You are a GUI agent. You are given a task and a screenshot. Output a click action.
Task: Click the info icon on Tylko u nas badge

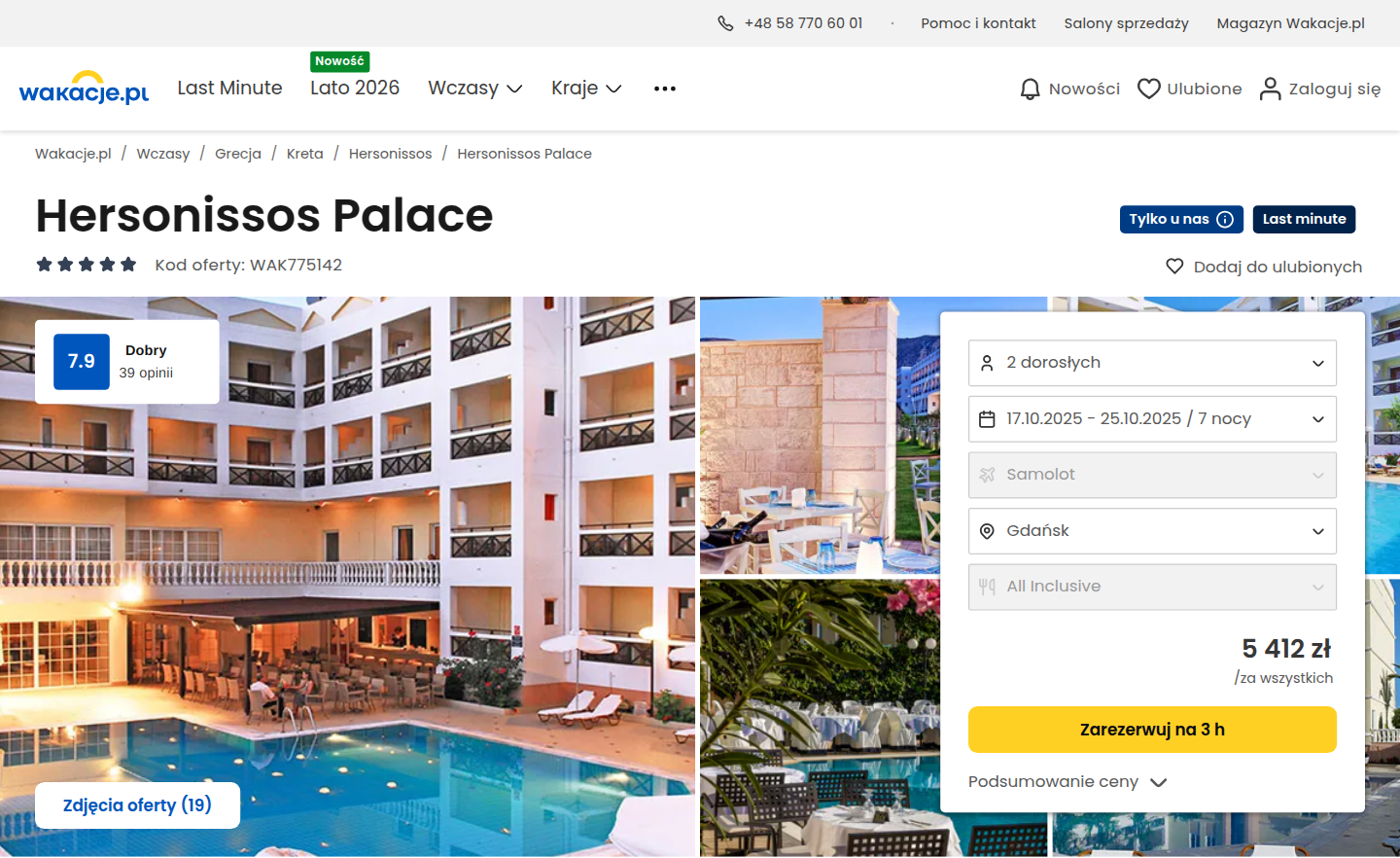point(1225,220)
